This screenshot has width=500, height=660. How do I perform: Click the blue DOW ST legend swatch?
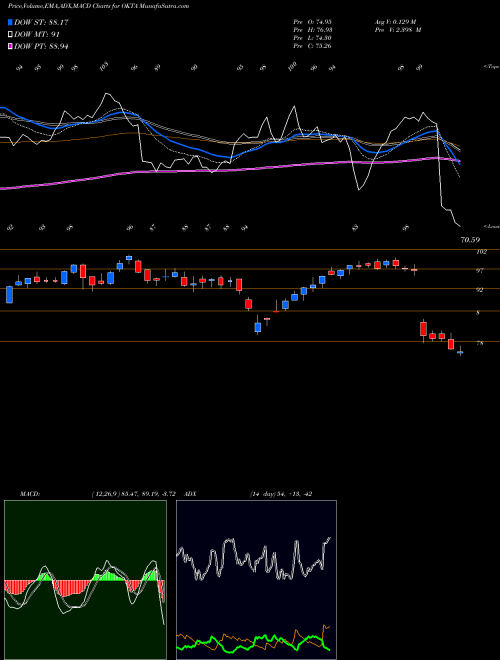coord(10,22)
